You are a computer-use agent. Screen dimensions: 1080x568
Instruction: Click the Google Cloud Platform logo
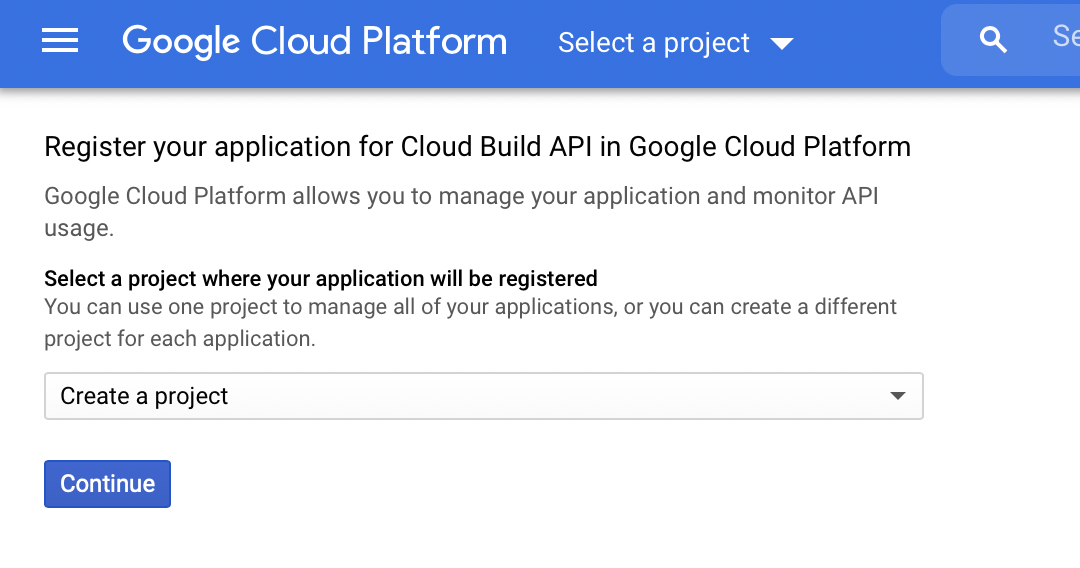[315, 41]
